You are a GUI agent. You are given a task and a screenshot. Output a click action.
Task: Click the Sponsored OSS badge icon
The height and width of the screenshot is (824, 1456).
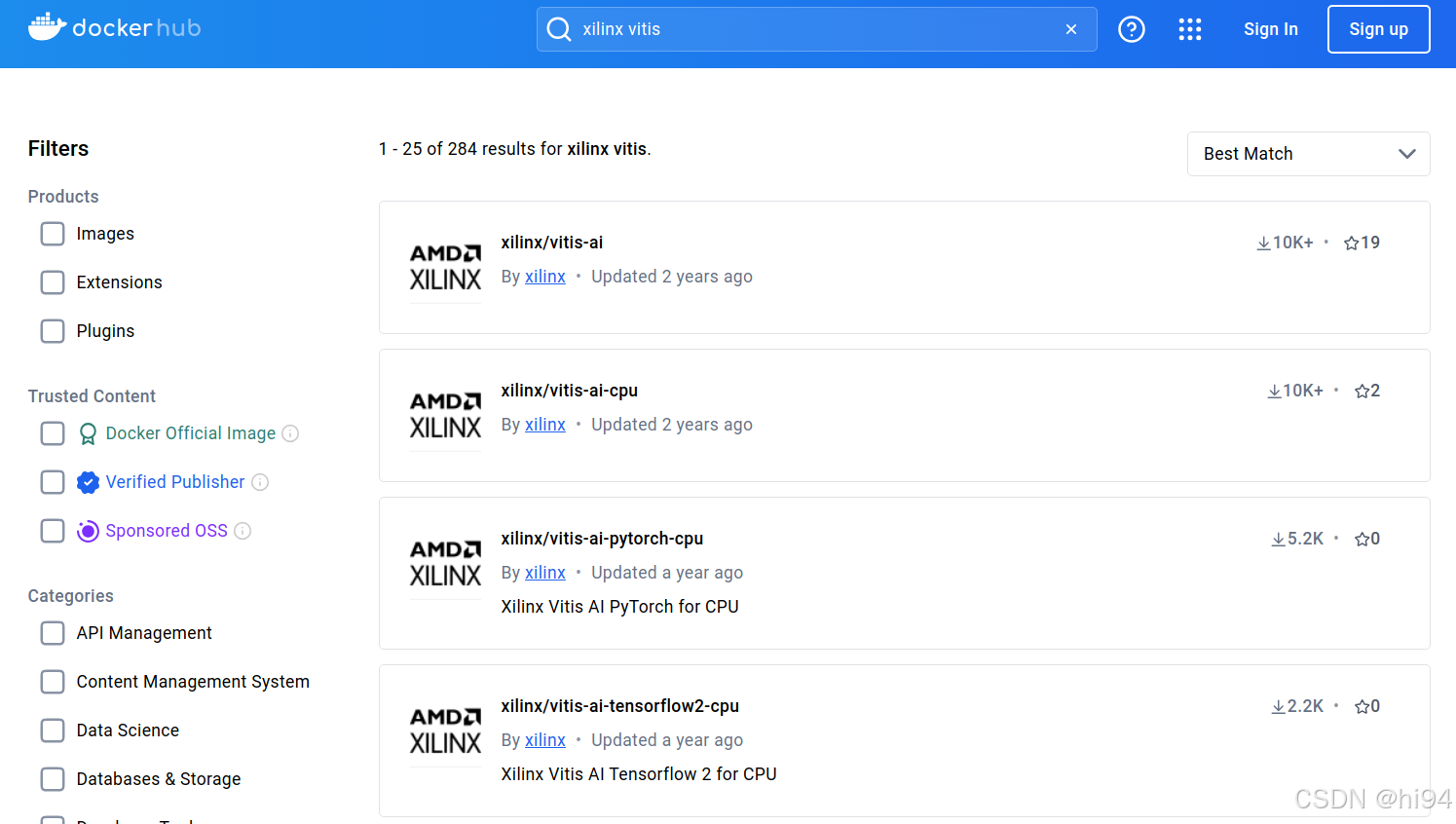click(88, 530)
